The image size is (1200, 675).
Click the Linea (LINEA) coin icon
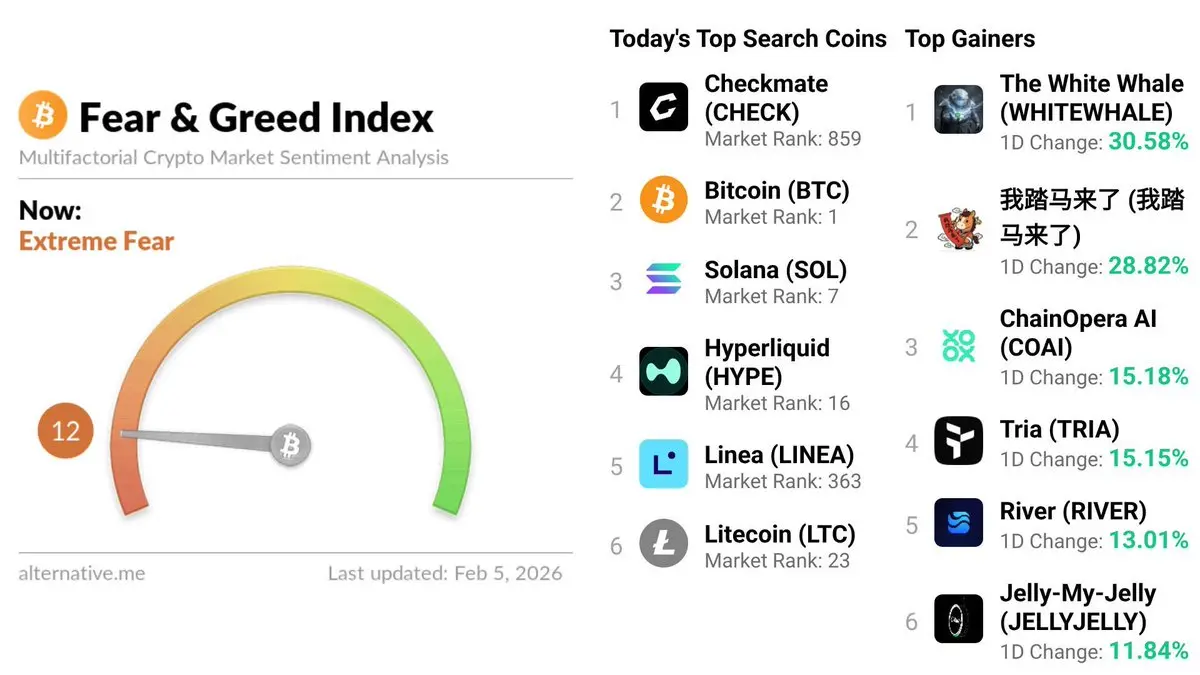point(663,464)
